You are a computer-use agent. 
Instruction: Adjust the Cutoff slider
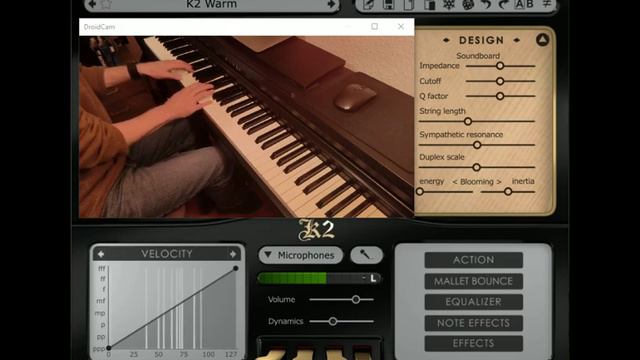(x=500, y=81)
